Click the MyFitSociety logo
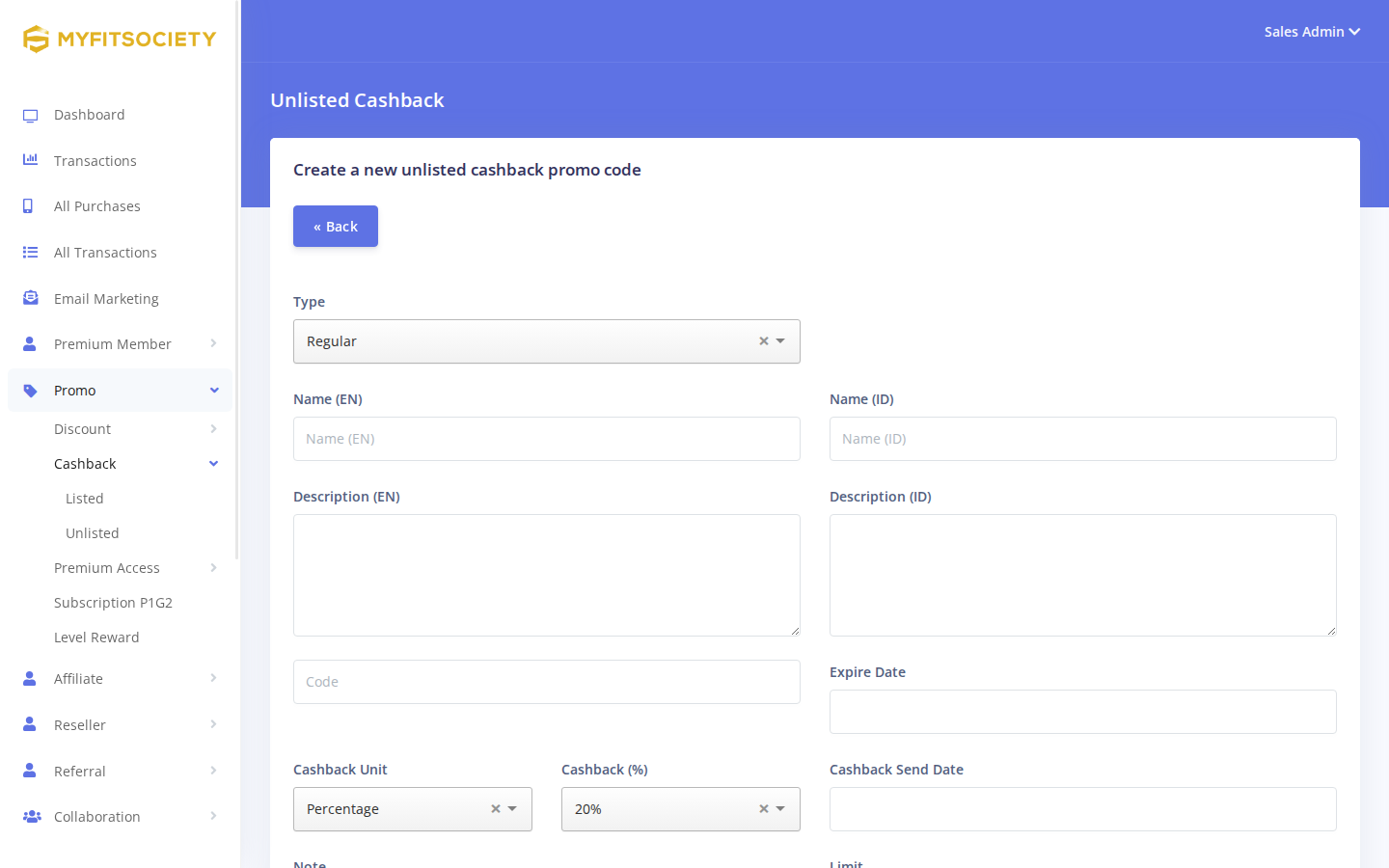This screenshot has width=1389, height=868. [x=120, y=39]
